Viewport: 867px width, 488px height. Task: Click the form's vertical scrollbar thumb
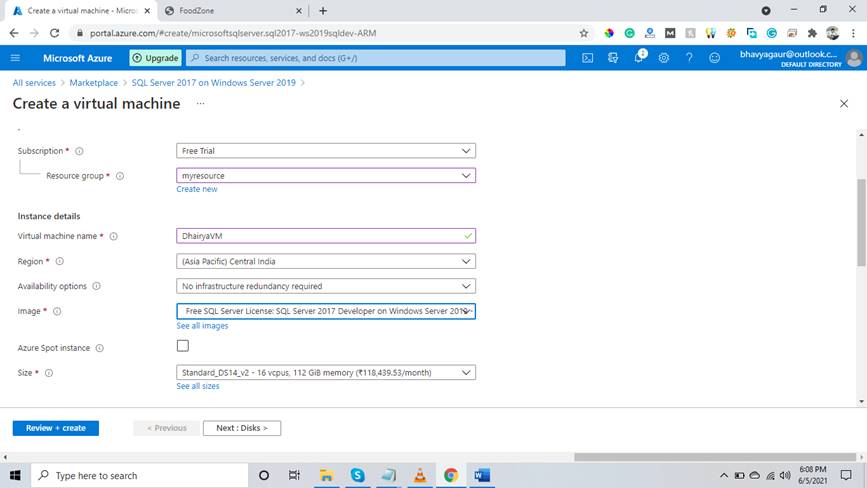point(861,221)
